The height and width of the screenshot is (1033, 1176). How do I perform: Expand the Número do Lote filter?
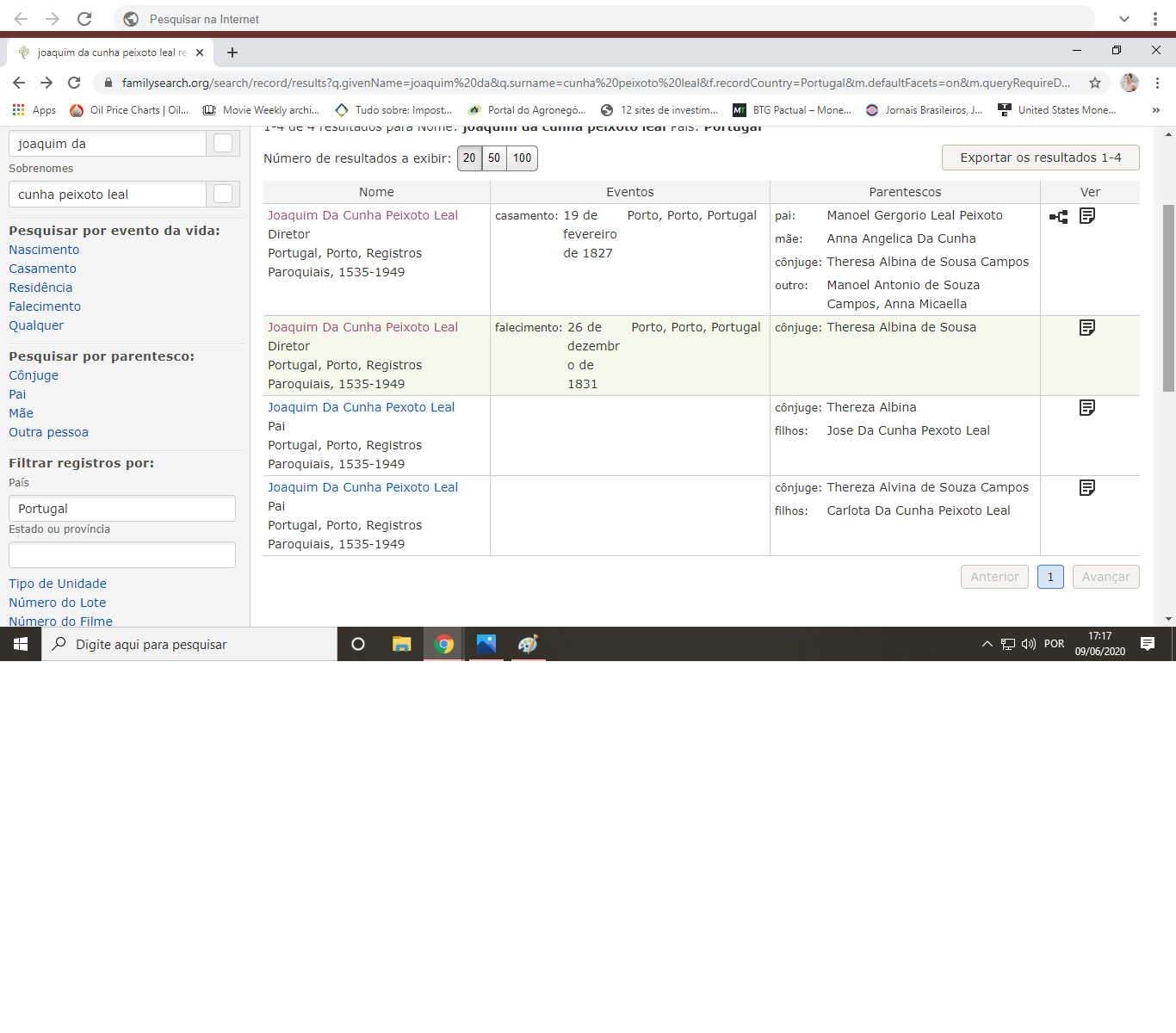[58, 603]
